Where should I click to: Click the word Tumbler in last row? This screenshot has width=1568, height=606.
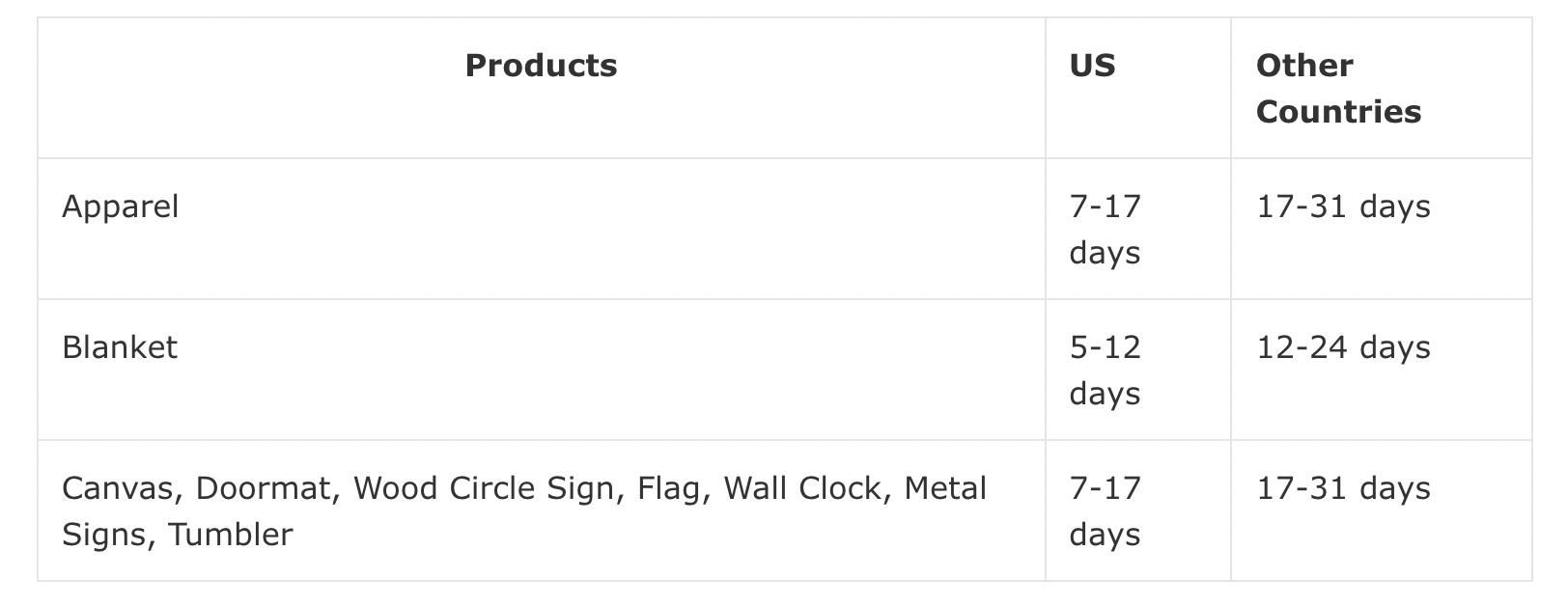click(x=231, y=535)
